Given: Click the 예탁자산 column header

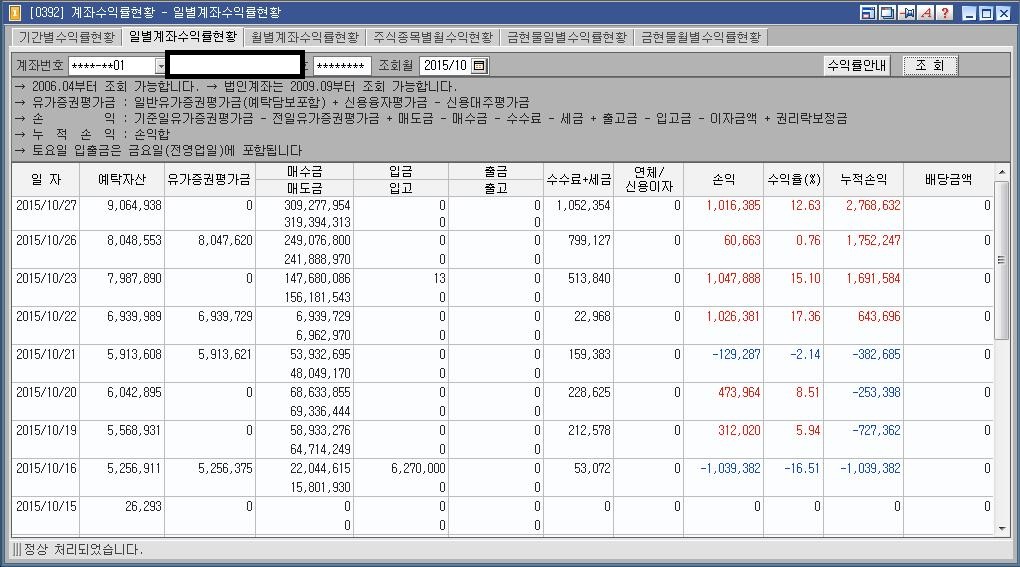Looking at the screenshot, I should tap(122, 179).
